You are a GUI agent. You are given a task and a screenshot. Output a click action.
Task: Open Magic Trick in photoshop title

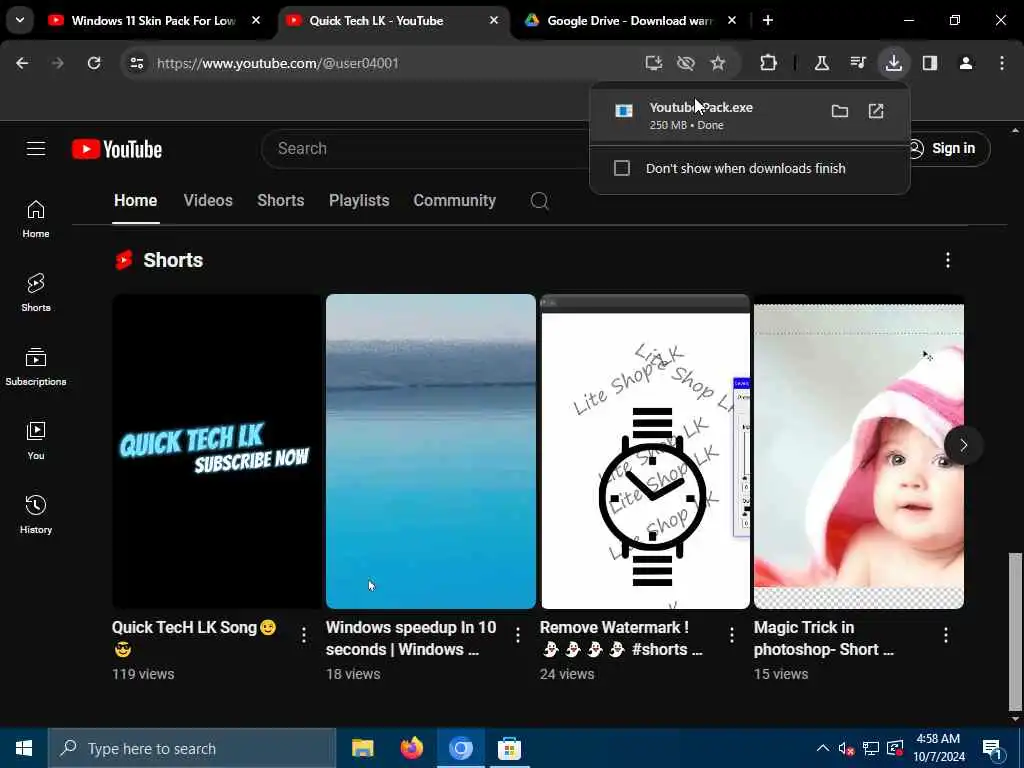(x=824, y=638)
